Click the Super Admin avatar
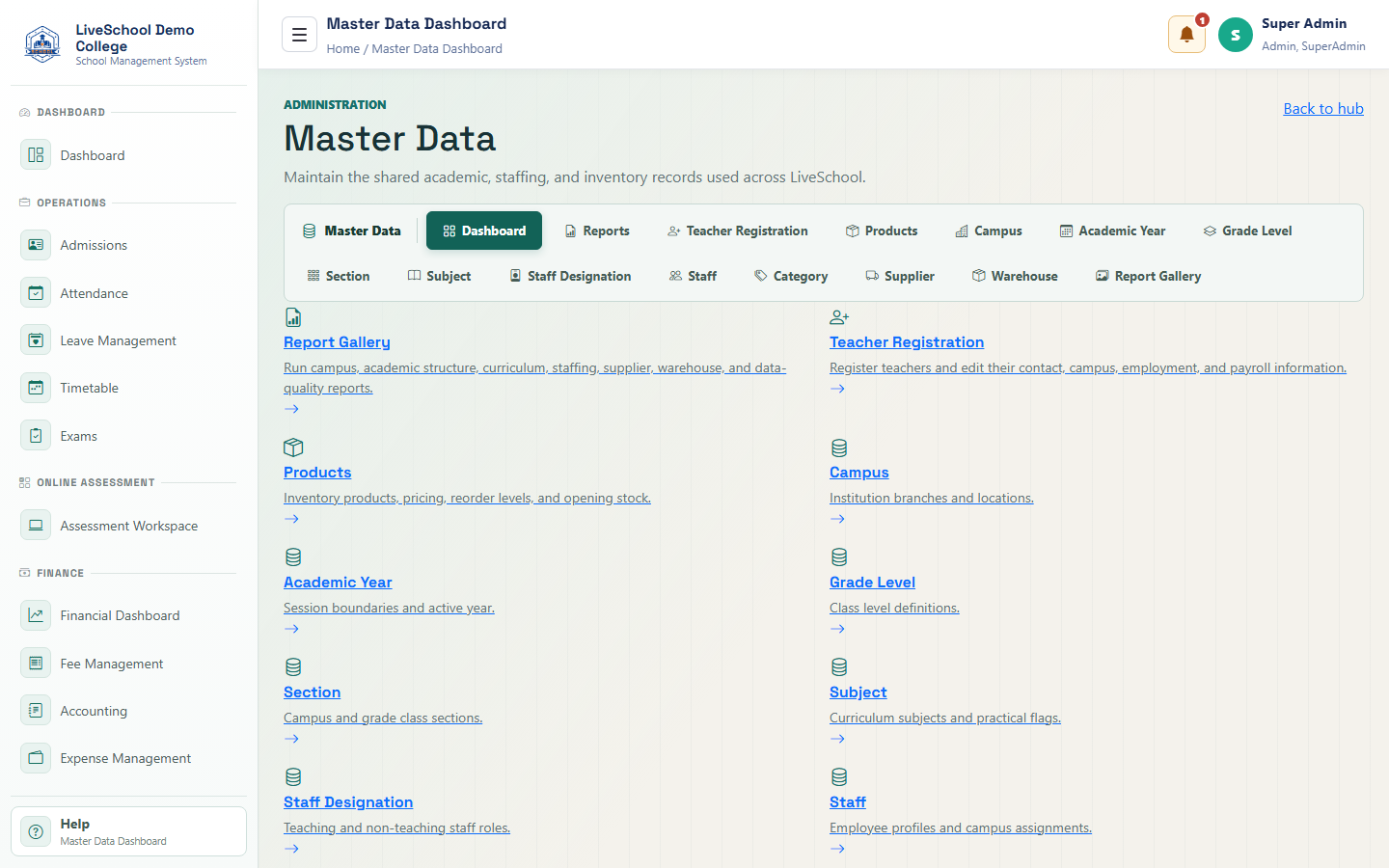Viewport: 1389px width, 868px height. click(1235, 35)
